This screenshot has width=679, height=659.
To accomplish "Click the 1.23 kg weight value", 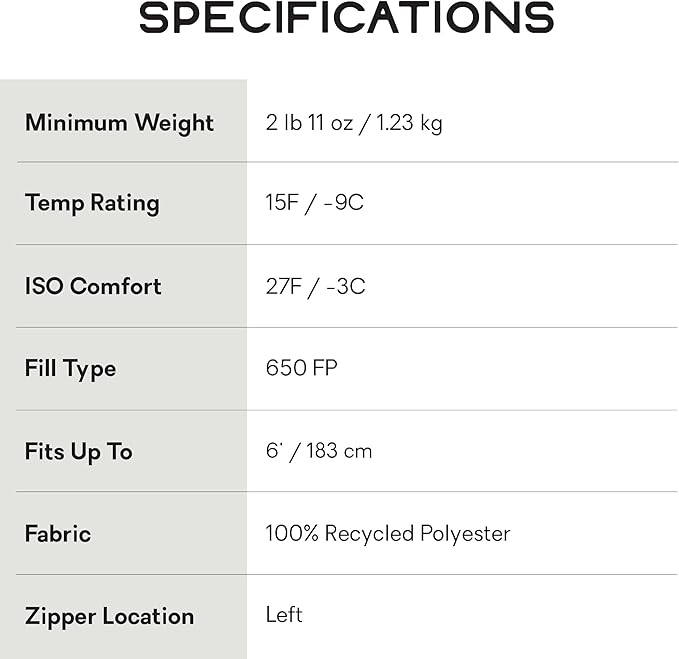I will point(407,123).
